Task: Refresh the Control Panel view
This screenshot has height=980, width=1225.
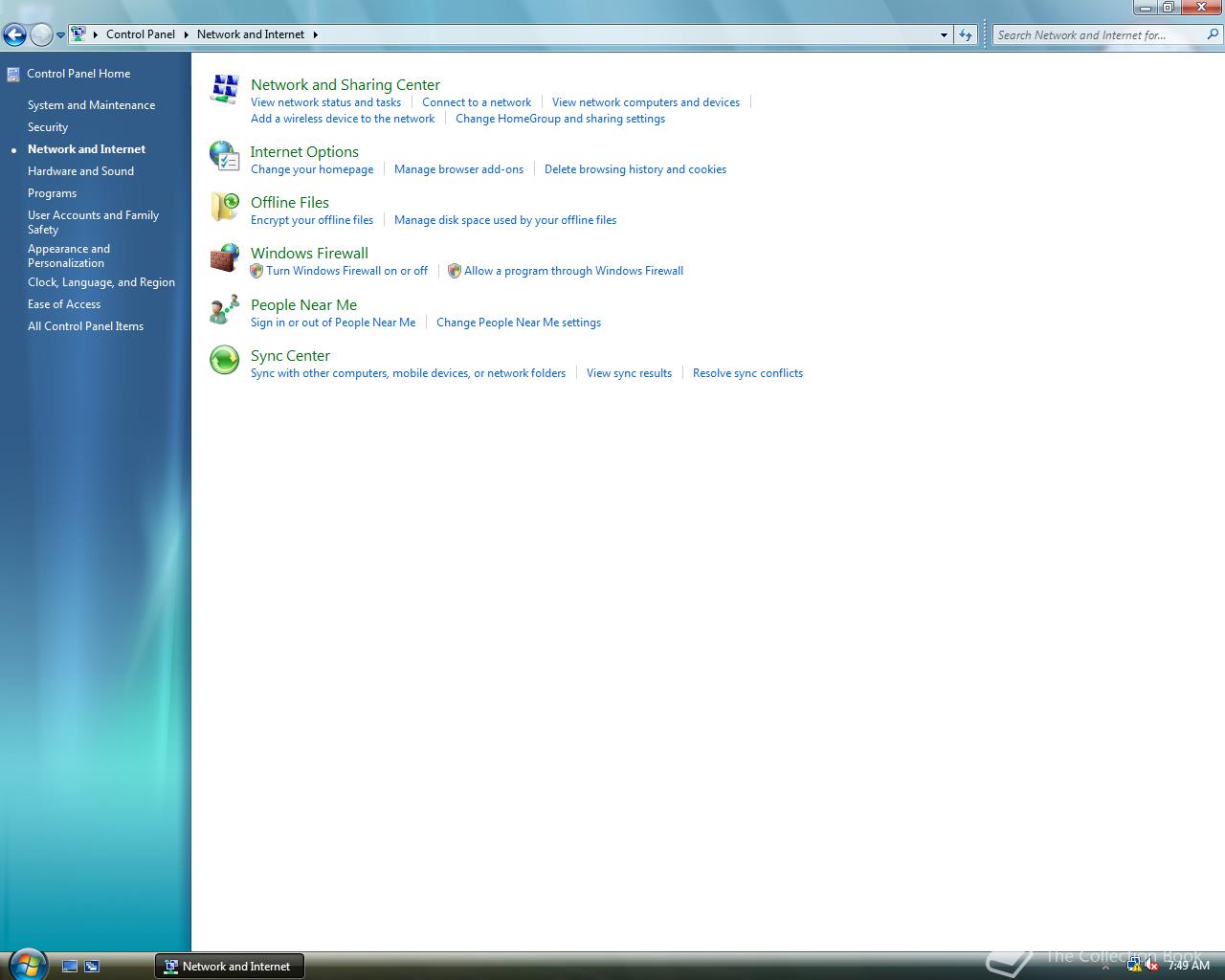Action: click(x=966, y=34)
